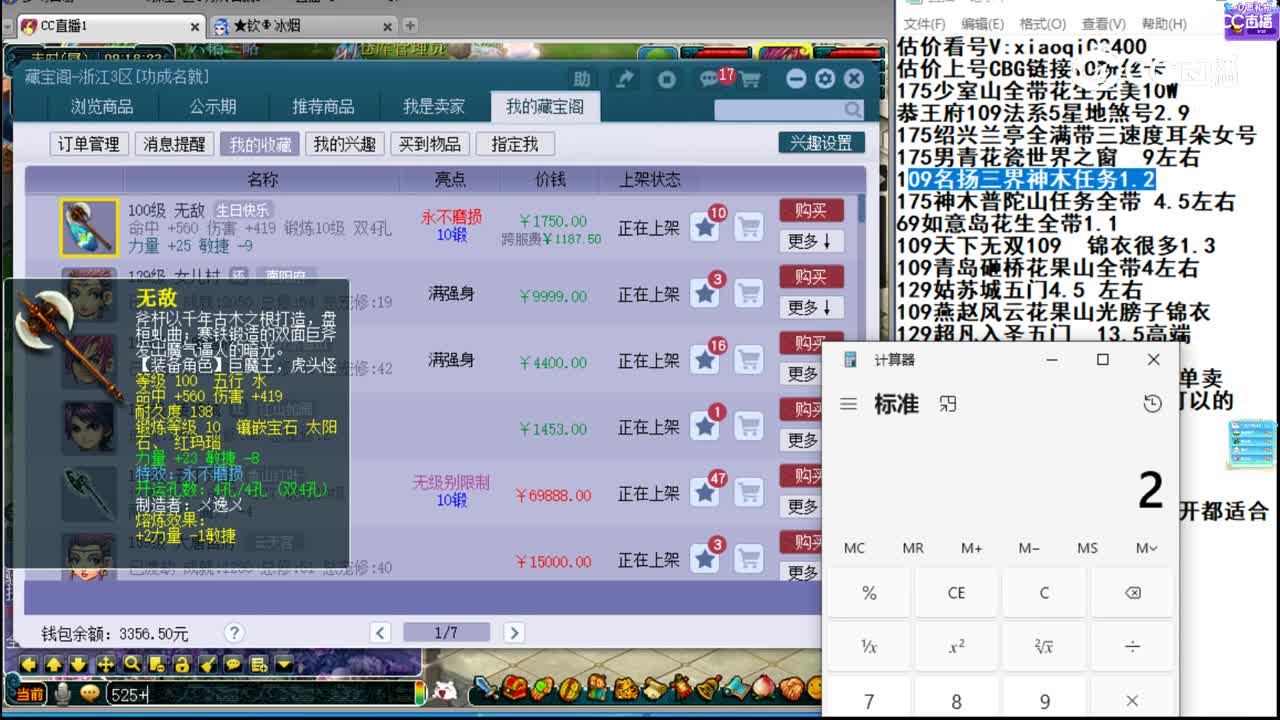
Task: Click the 订单管理 button
Action: pyautogui.click(x=89, y=144)
